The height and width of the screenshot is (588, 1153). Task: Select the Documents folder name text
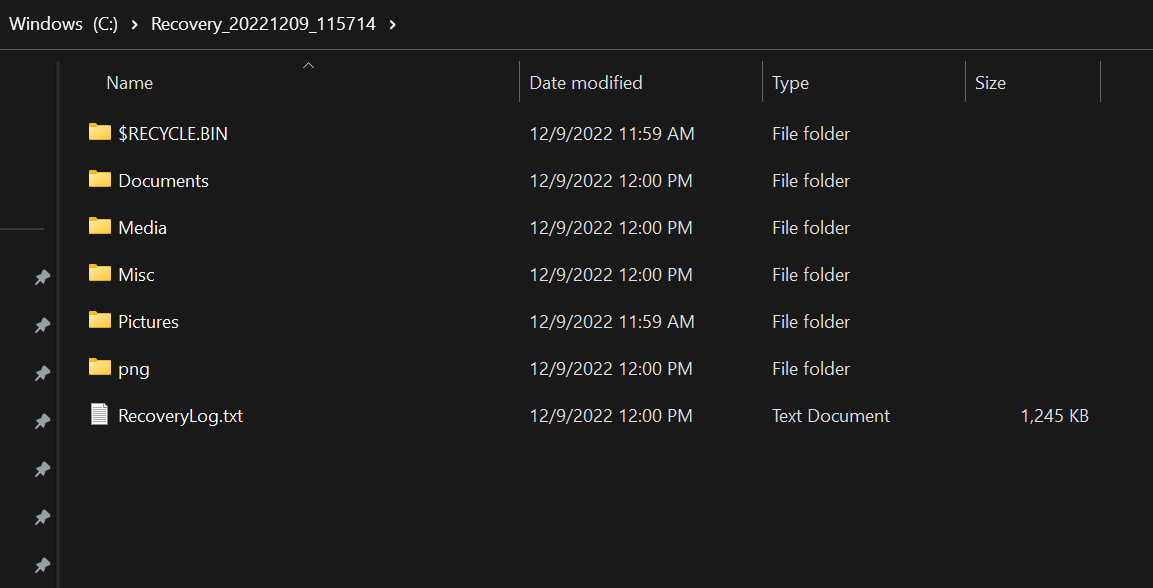(163, 181)
